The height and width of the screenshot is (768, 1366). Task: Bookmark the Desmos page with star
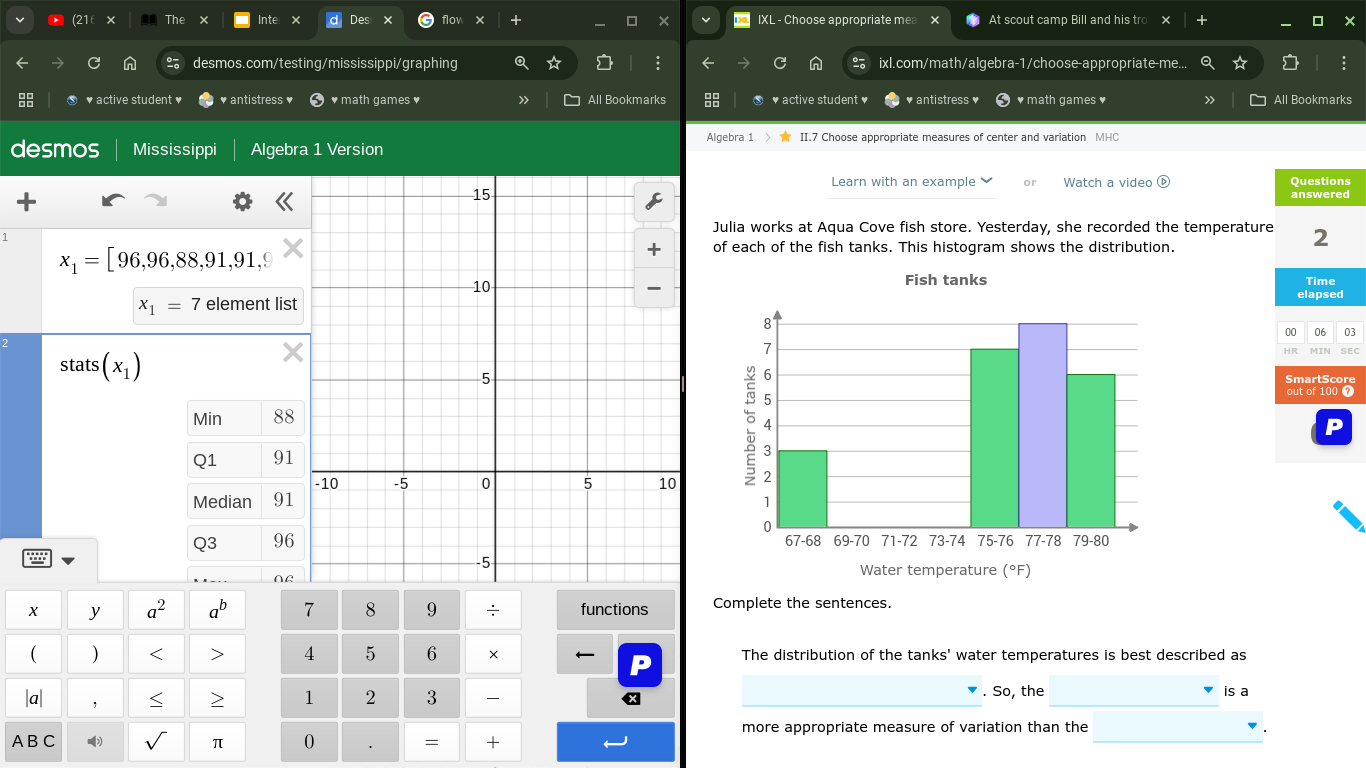(554, 63)
